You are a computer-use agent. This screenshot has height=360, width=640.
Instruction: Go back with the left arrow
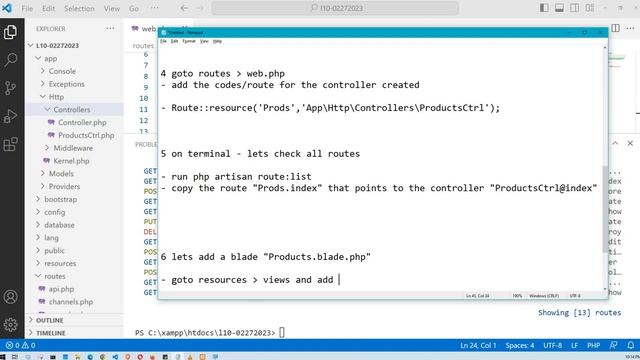point(184,8)
